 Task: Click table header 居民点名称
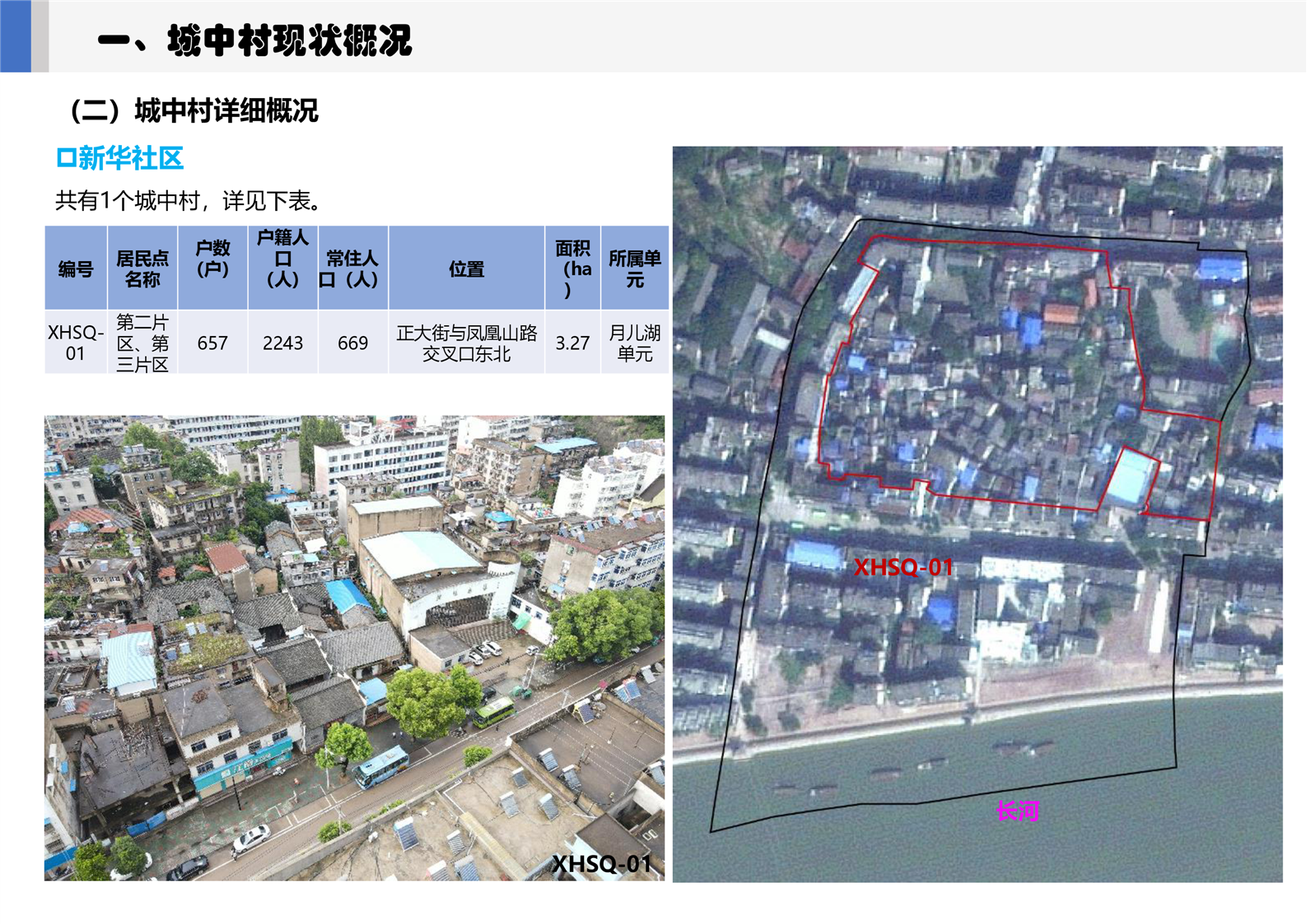tap(142, 268)
